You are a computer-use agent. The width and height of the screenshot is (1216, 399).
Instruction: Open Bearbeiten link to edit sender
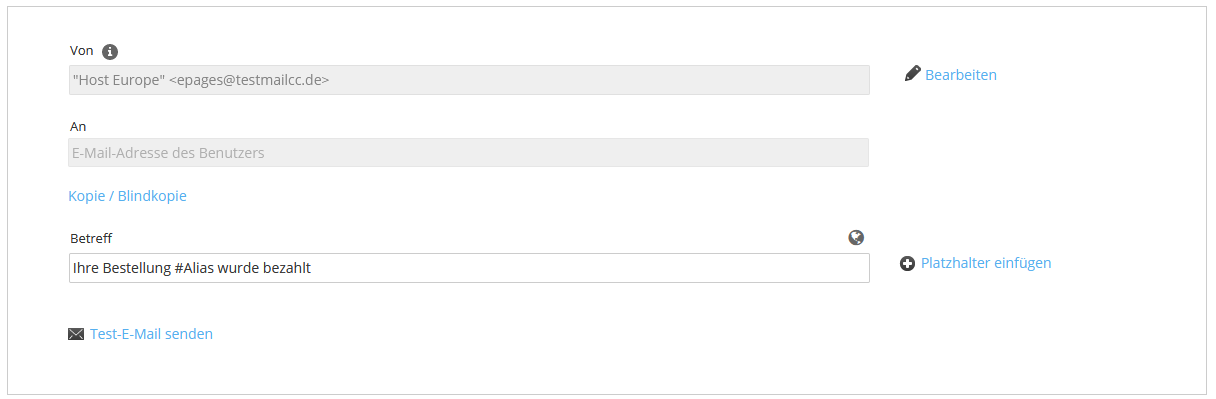pos(961,74)
